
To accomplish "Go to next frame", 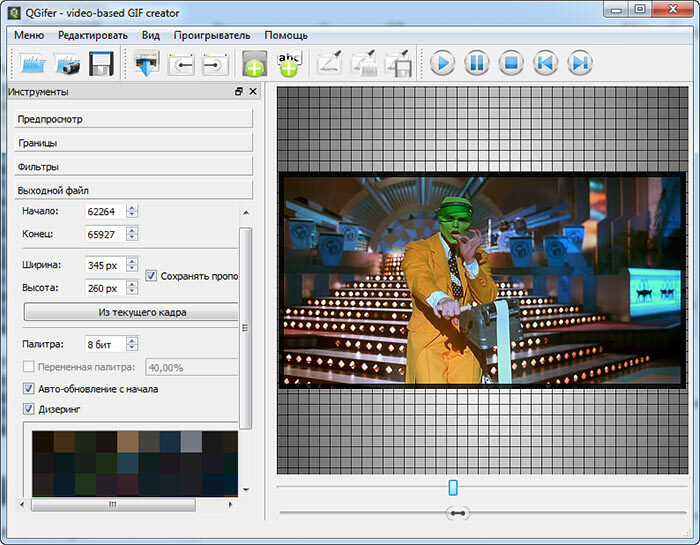I will point(580,62).
